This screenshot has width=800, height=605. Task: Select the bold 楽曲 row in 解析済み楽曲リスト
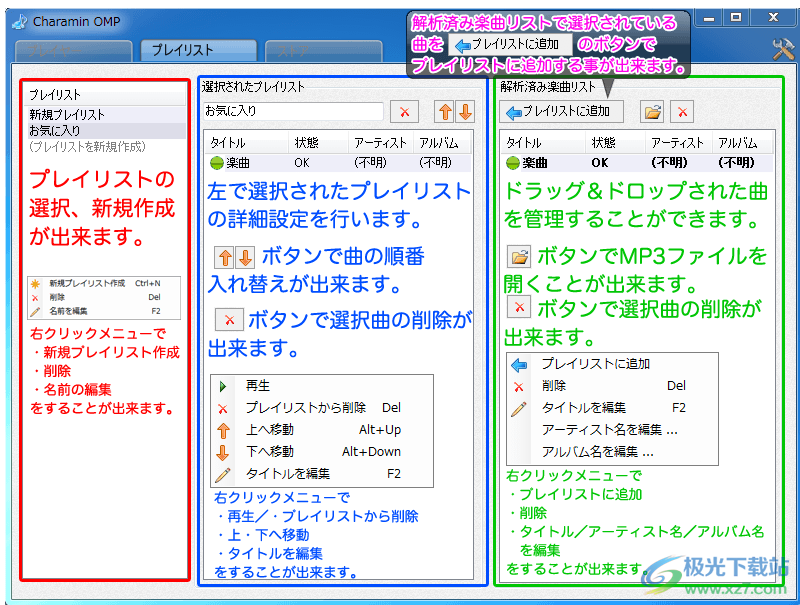click(x=637, y=163)
